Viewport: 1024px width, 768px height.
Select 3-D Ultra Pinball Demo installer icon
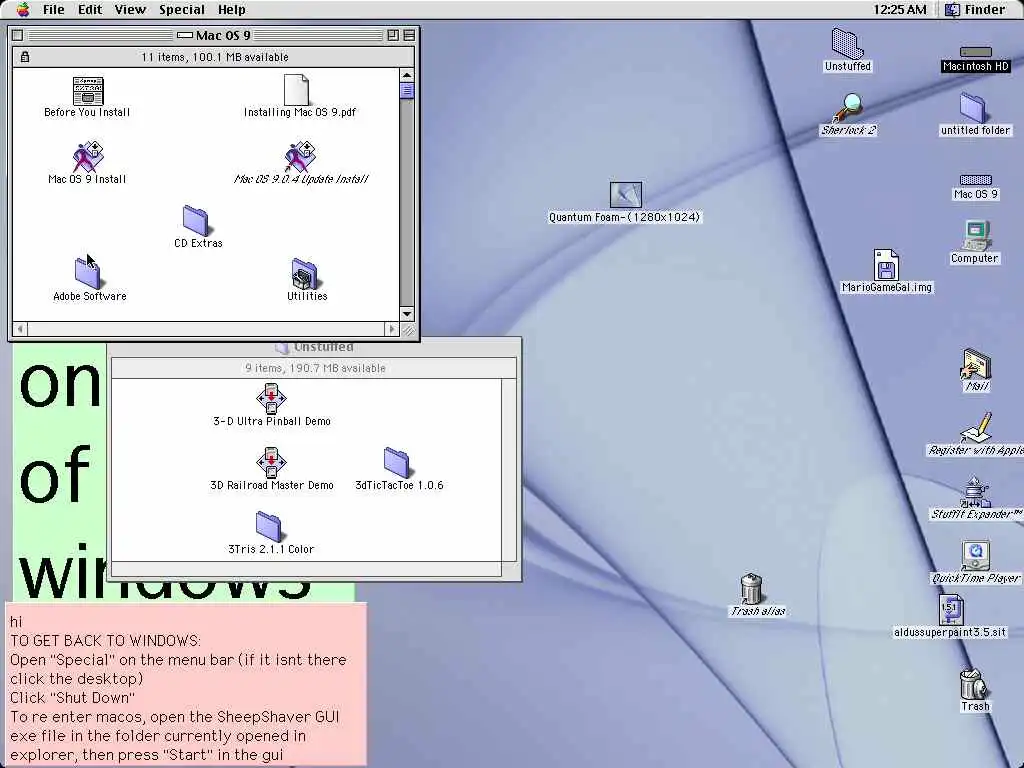pos(271,398)
